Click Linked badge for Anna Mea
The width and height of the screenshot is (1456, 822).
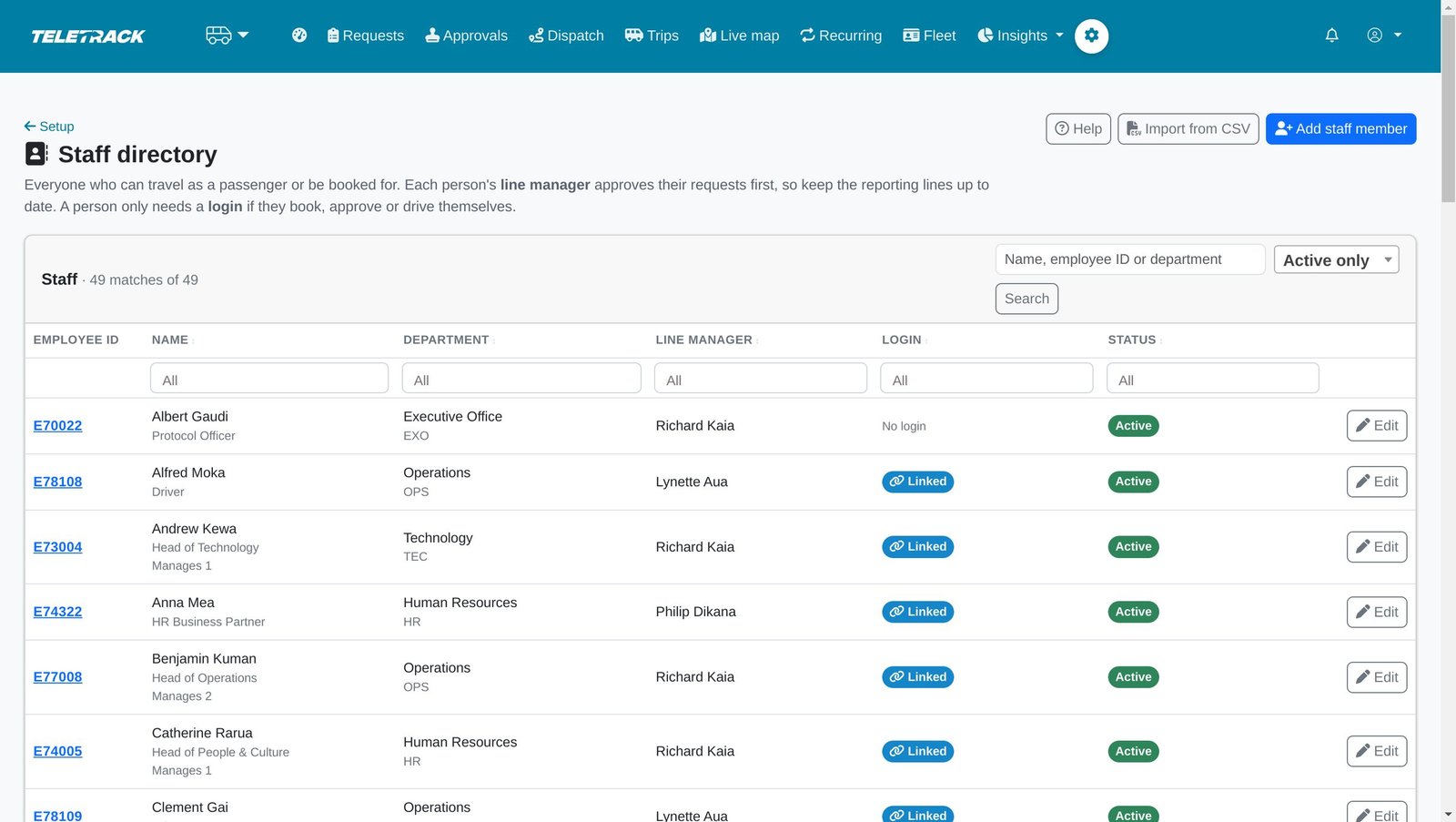coord(917,612)
